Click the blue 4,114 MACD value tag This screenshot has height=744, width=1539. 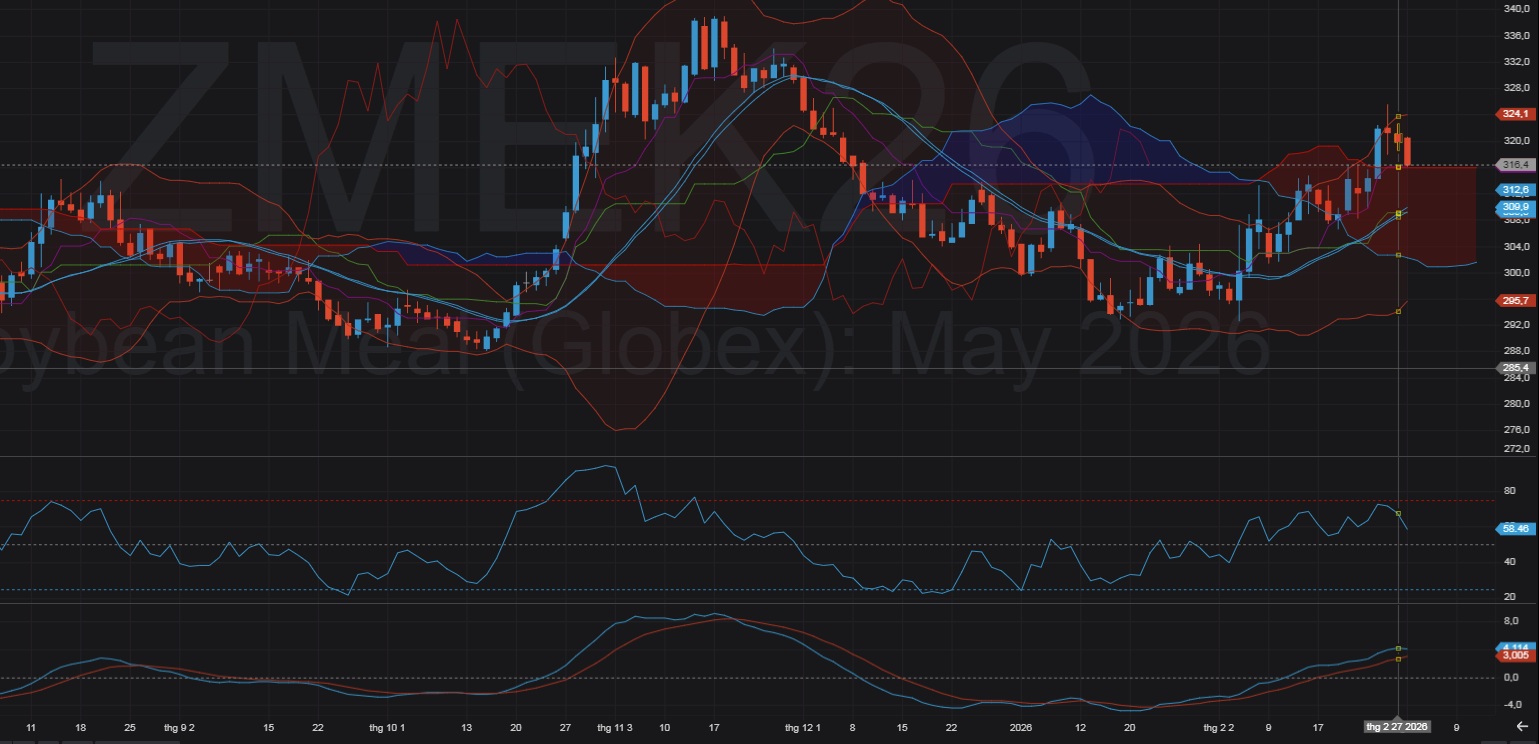[x=1516, y=647]
